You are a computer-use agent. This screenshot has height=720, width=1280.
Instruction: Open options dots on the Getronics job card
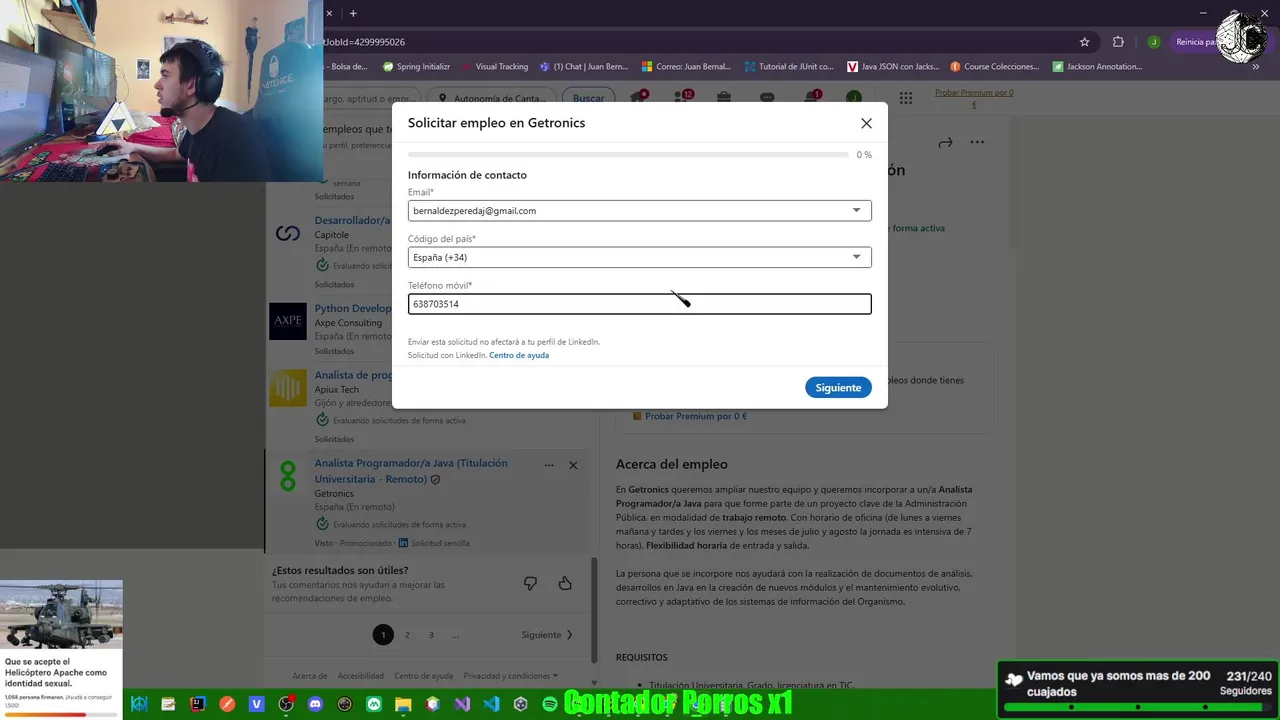(549, 465)
